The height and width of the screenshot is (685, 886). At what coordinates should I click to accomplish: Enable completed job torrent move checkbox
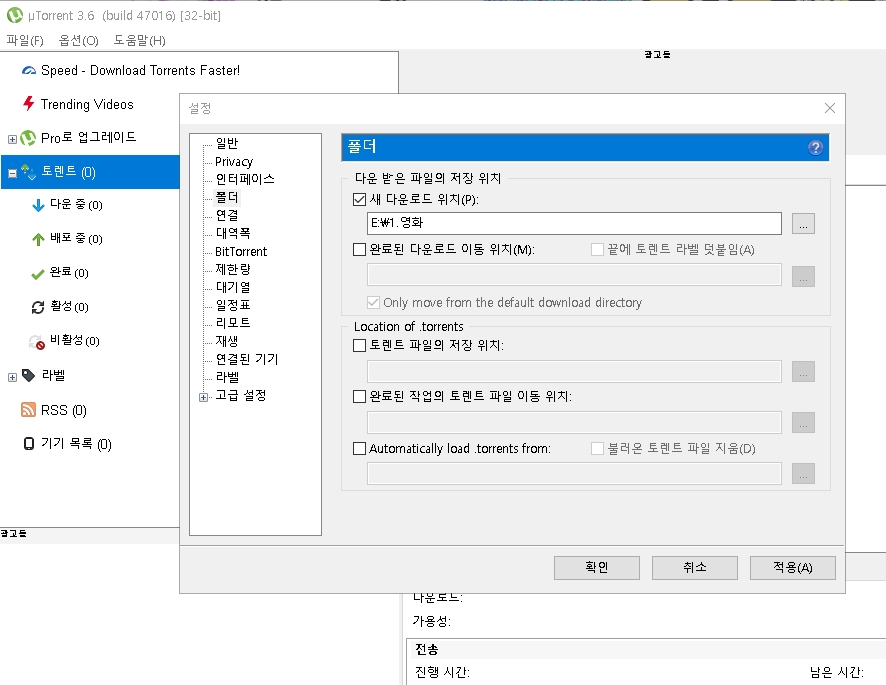point(359,397)
